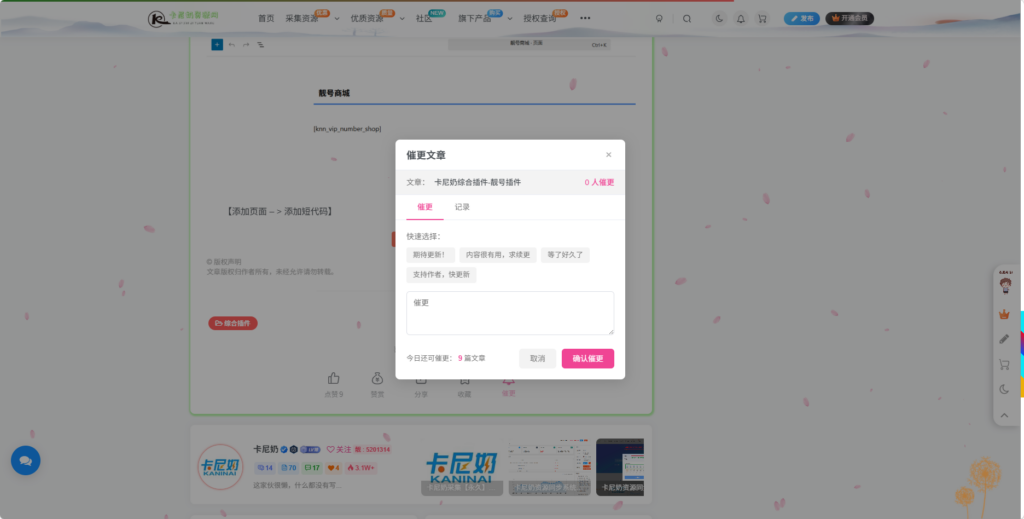The image size is (1024, 519).
Task: Click the orange heart badge 4
Action: 334,468
